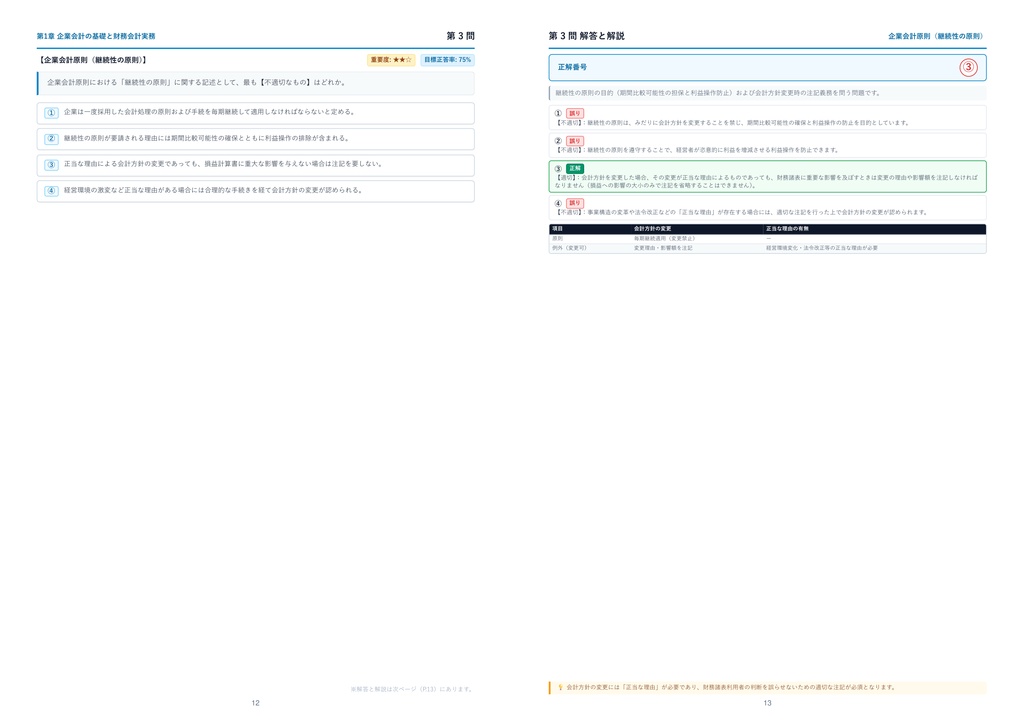
Task: Click the 重要度 star rating badge
Action: tap(391, 60)
